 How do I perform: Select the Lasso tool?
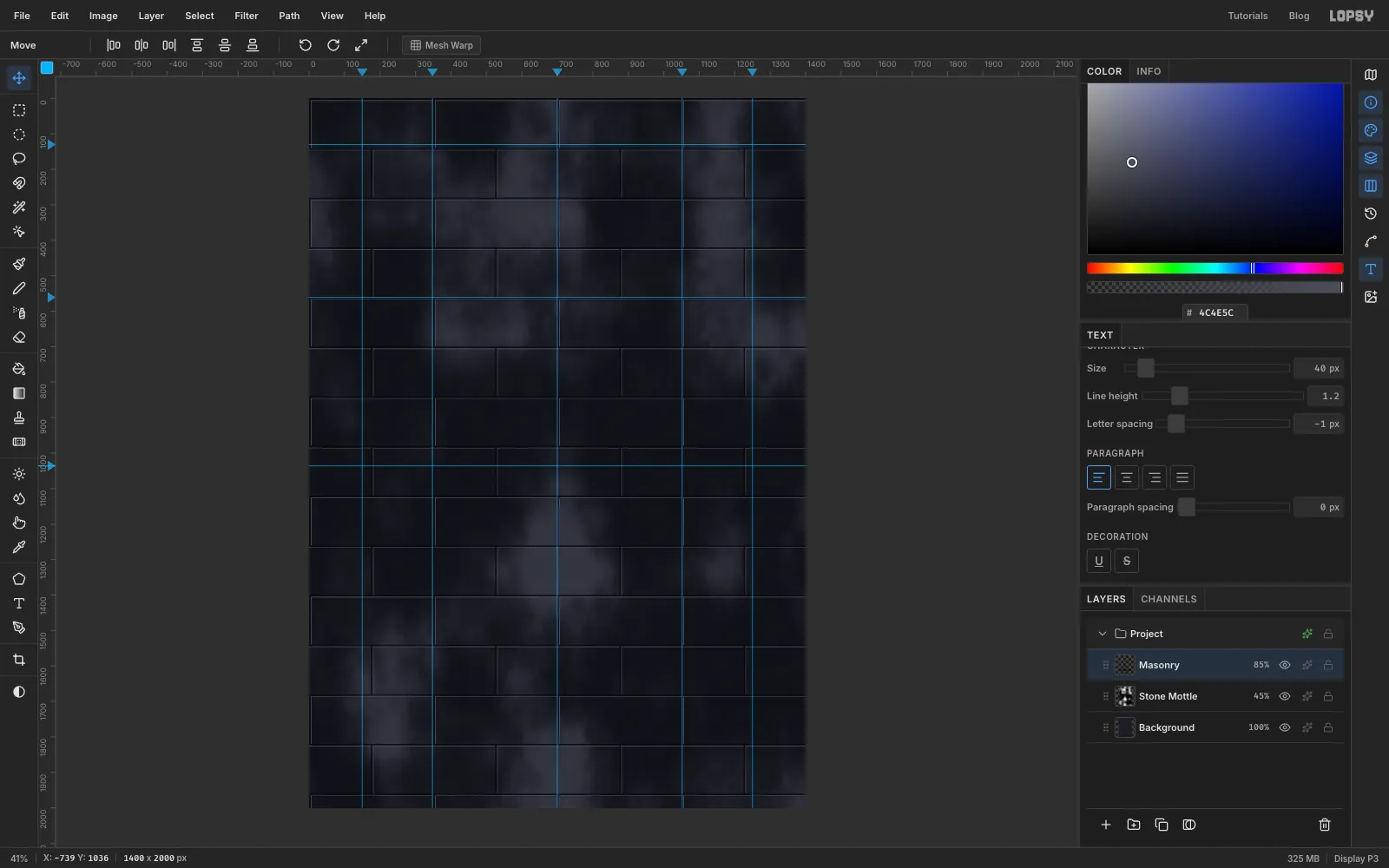tap(19, 159)
